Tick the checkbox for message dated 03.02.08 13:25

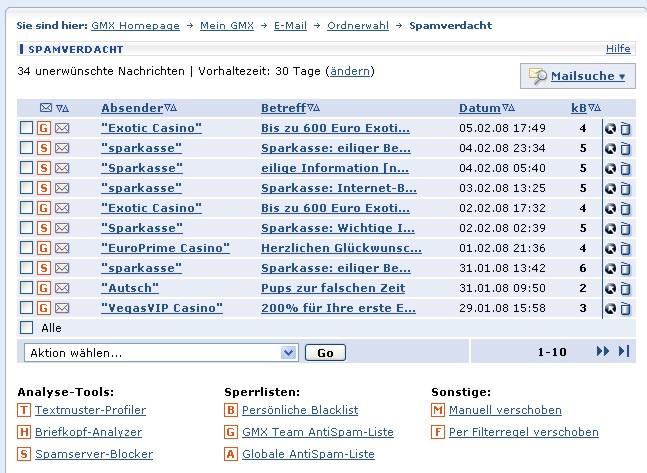[x=26, y=187]
